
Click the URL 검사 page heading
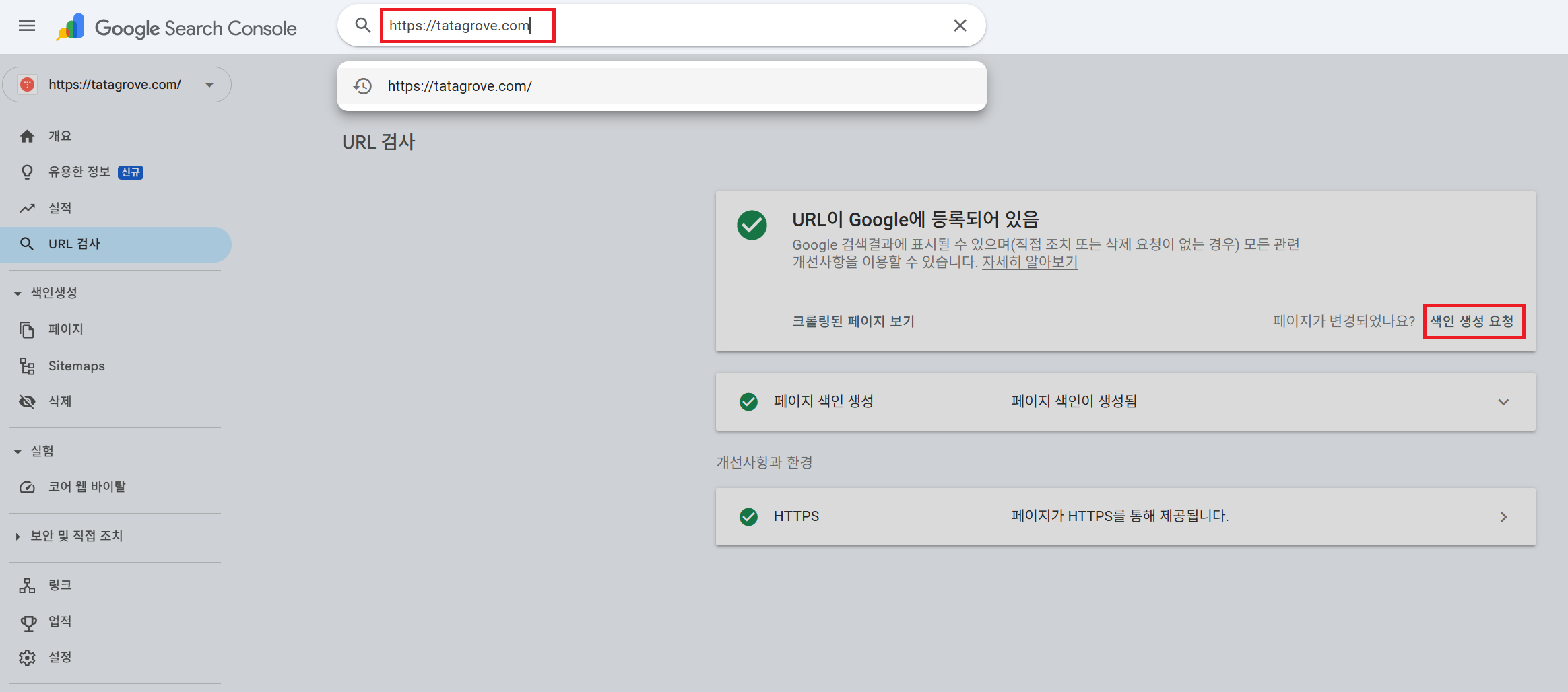379,143
